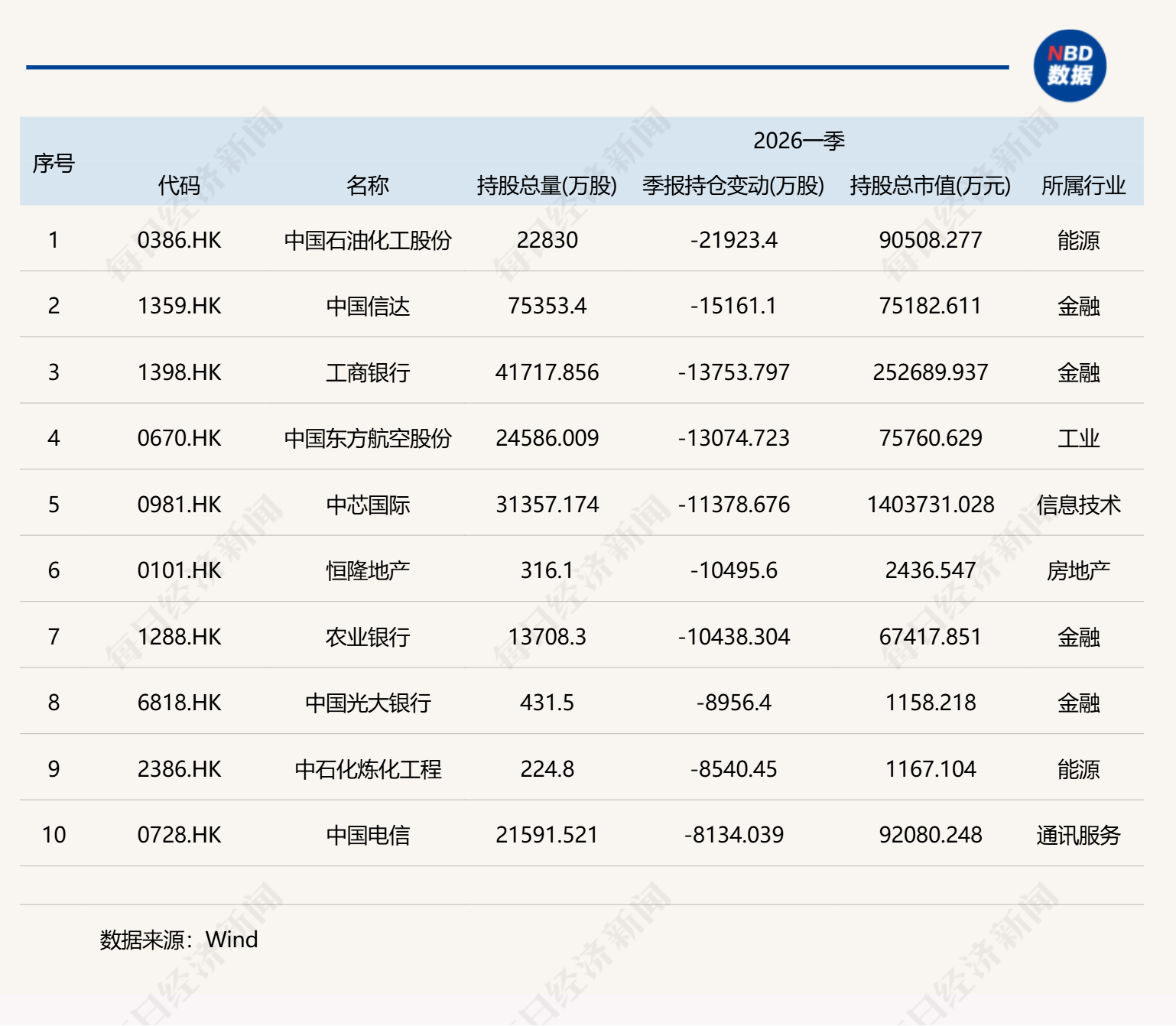
Task: Click the 持股总市值(万元) column header
Action: (x=930, y=186)
